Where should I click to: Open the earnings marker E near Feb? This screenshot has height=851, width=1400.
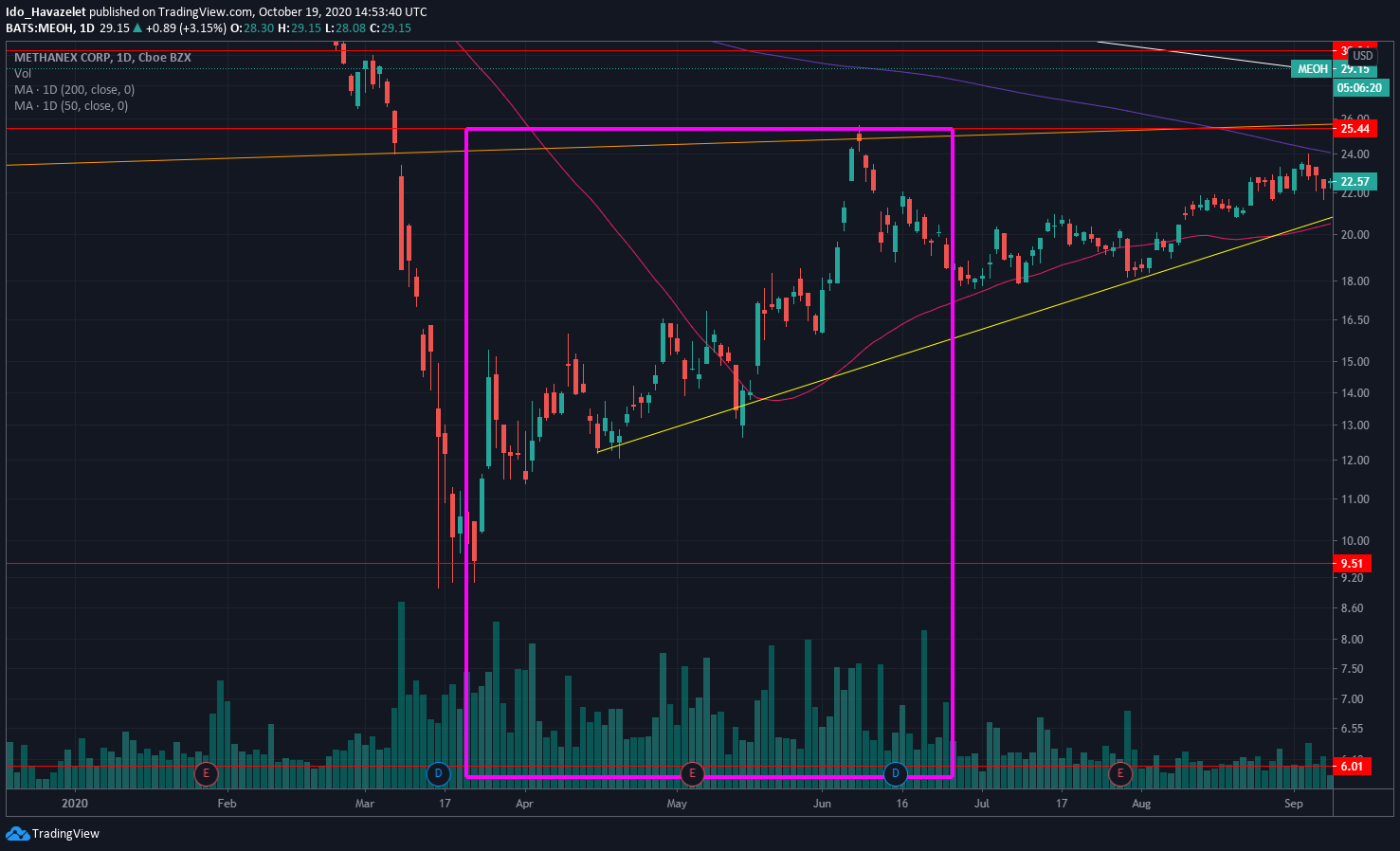tap(206, 773)
